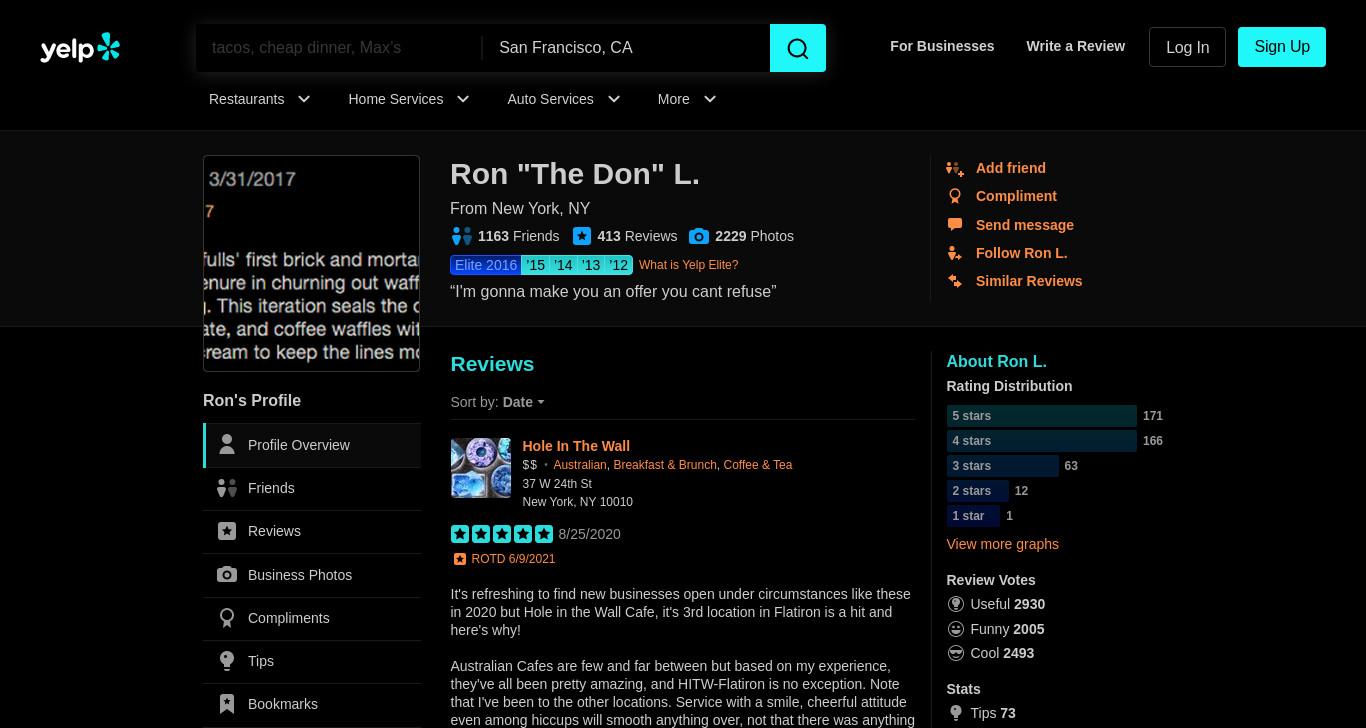Click the Add friend link text

coord(1011,168)
